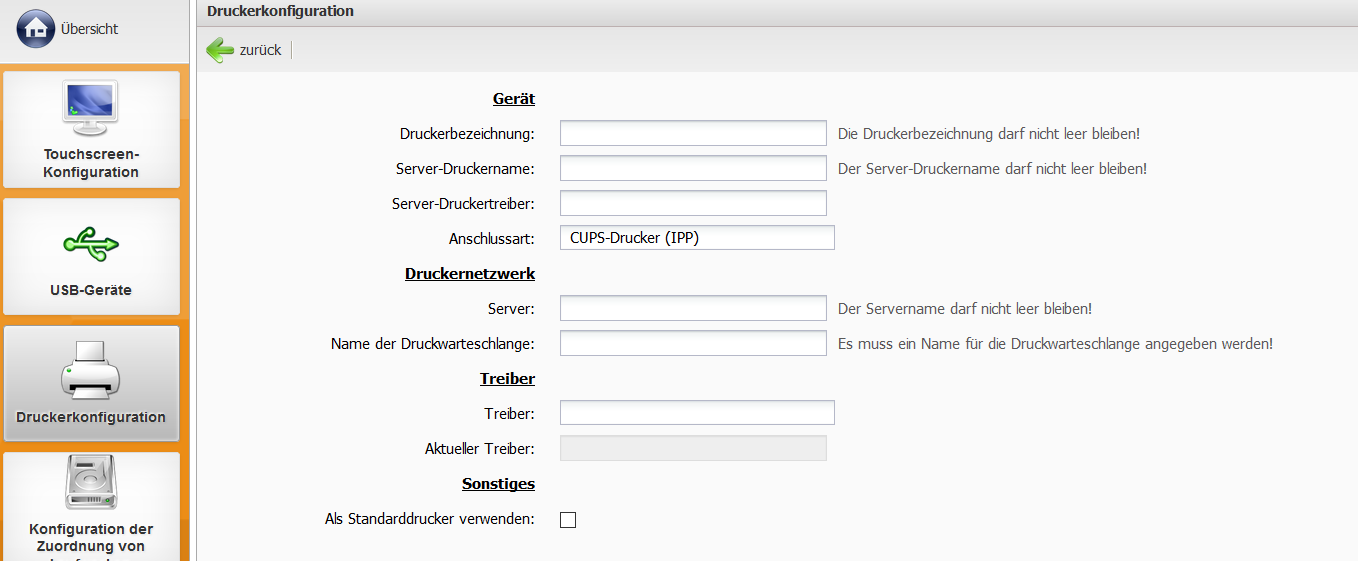Select the Name der Druckwarteschlange field
1358x561 pixels.
click(692, 344)
